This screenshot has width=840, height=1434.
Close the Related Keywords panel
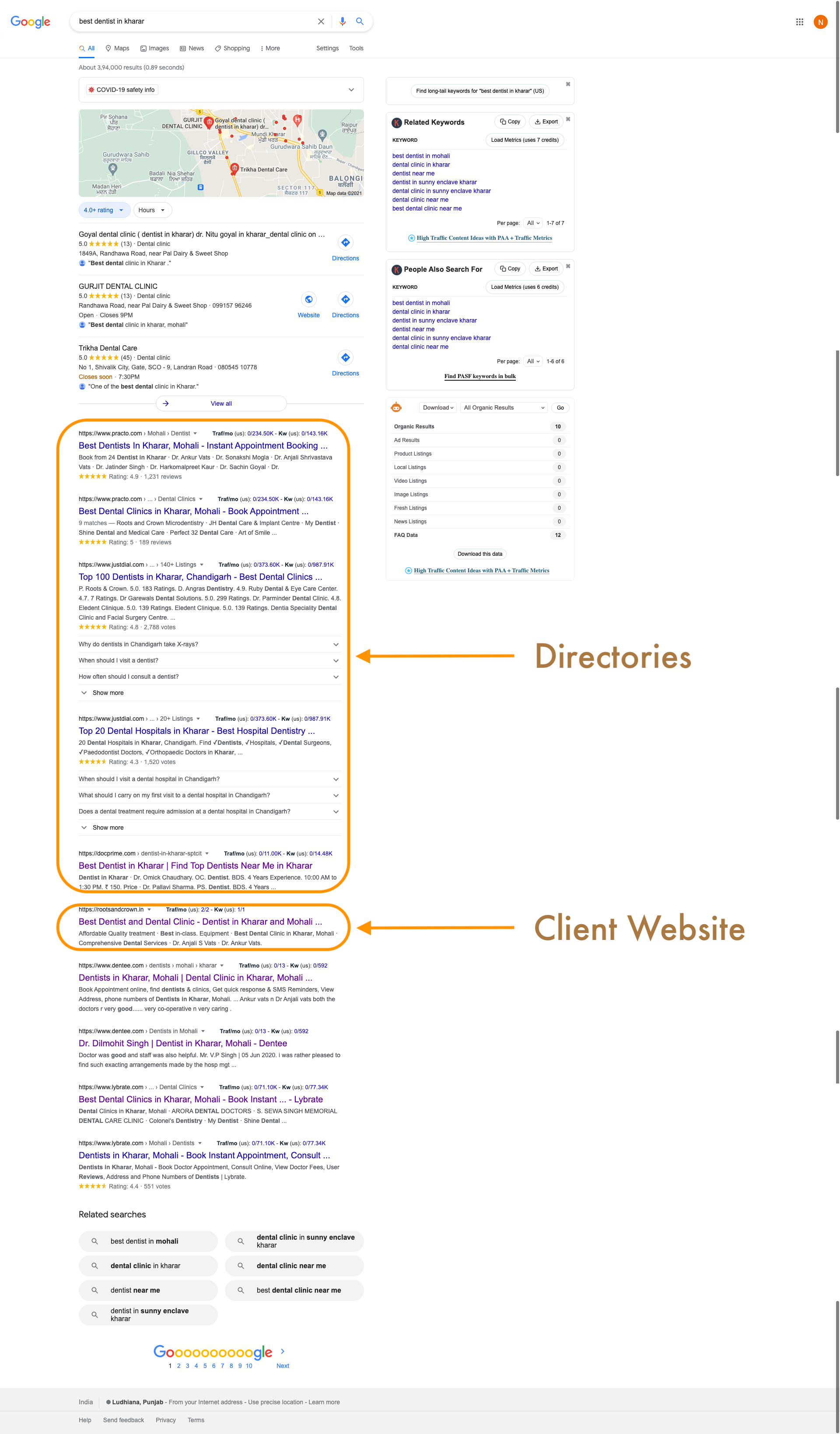click(567, 119)
